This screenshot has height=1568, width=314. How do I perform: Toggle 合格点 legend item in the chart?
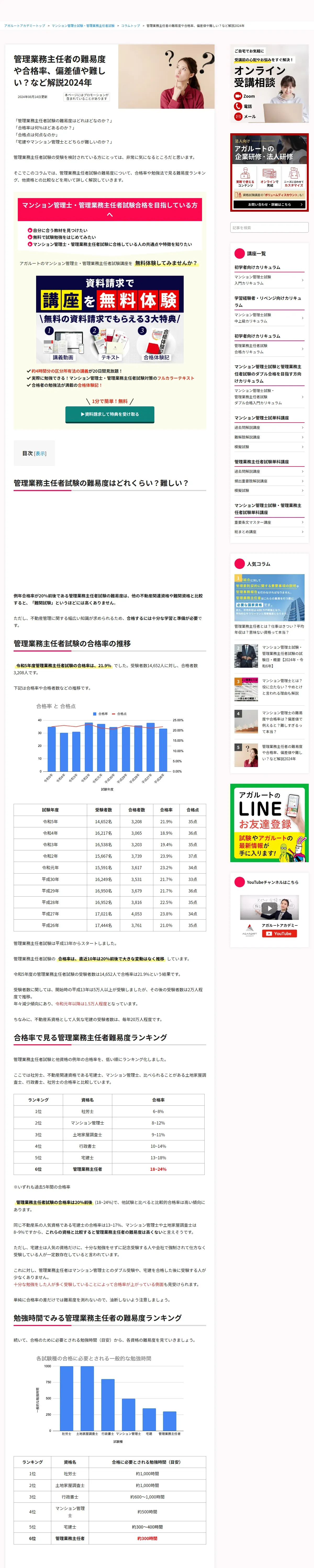pos(120,713)
